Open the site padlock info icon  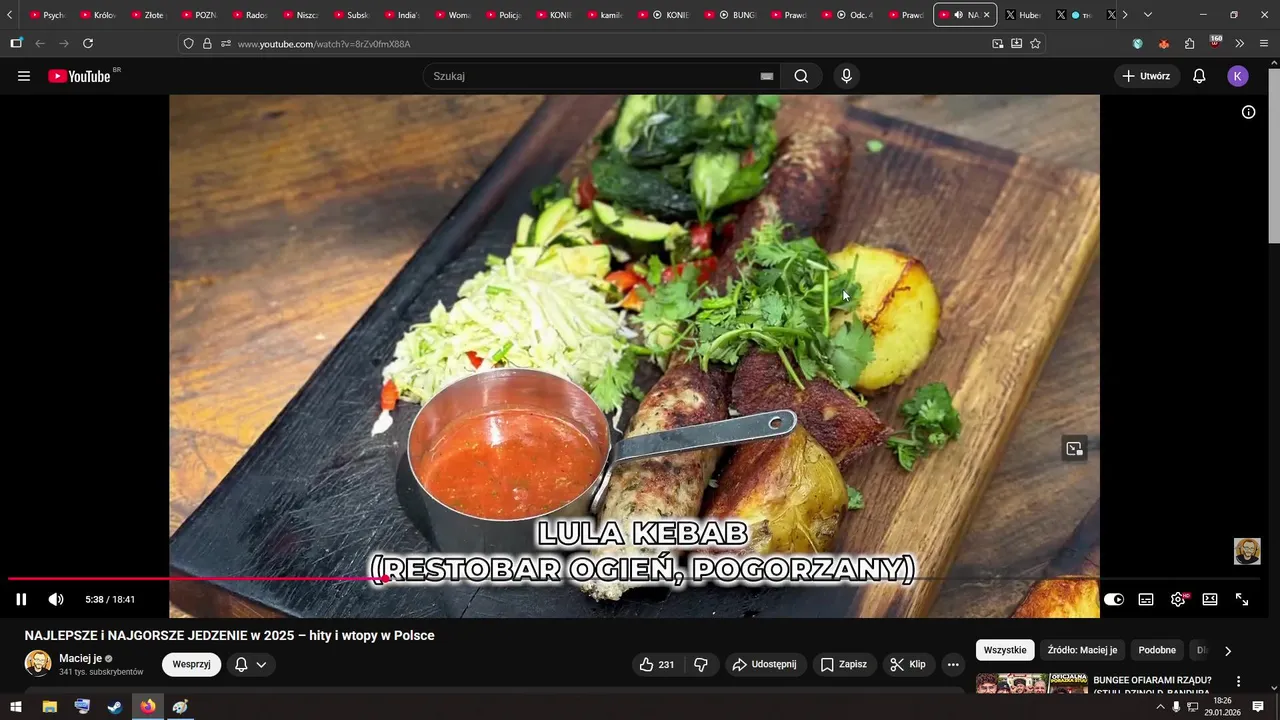click(x=207, y=44)
